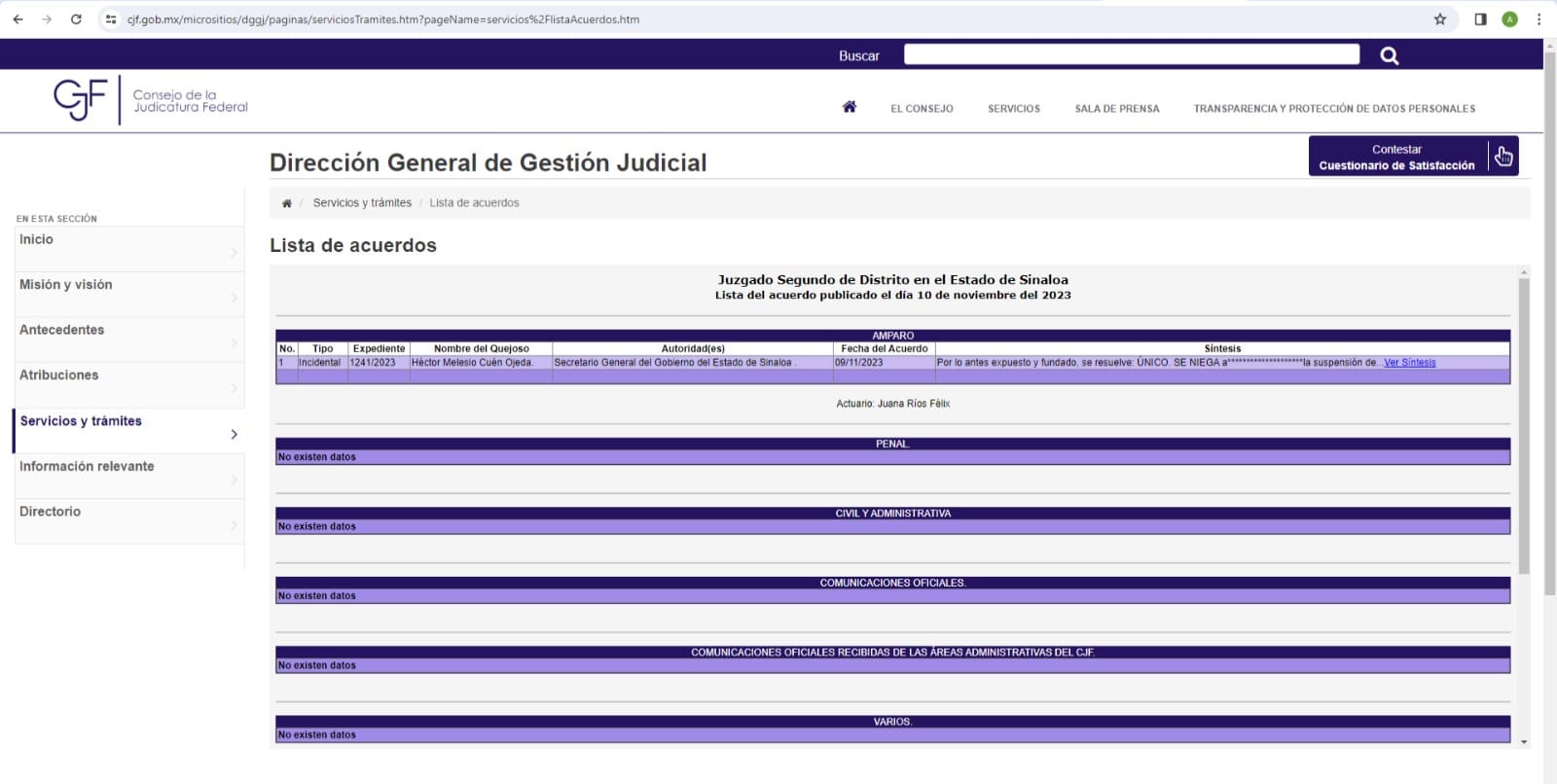The image size is (1557, 784).
Task: Click the Incidental type cell
Action: click(322, 363)
